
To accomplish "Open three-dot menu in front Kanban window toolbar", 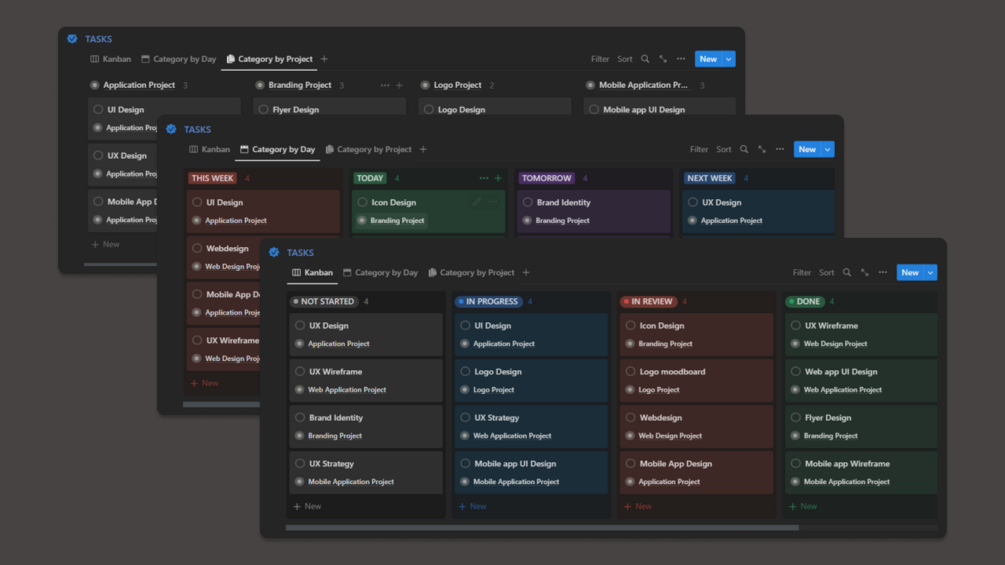I will [x=883, y=272].
